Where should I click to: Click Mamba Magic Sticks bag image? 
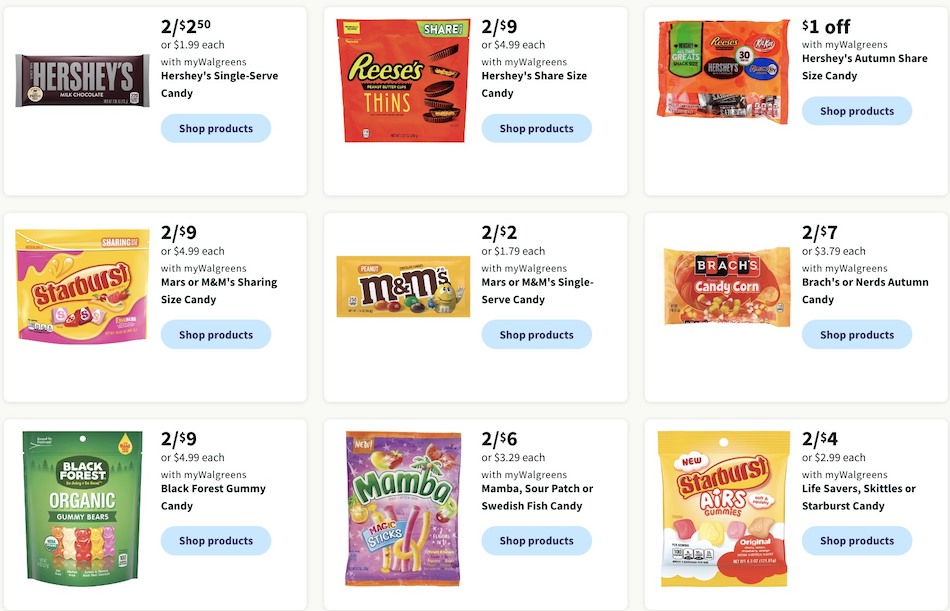[x=403, y=508]
